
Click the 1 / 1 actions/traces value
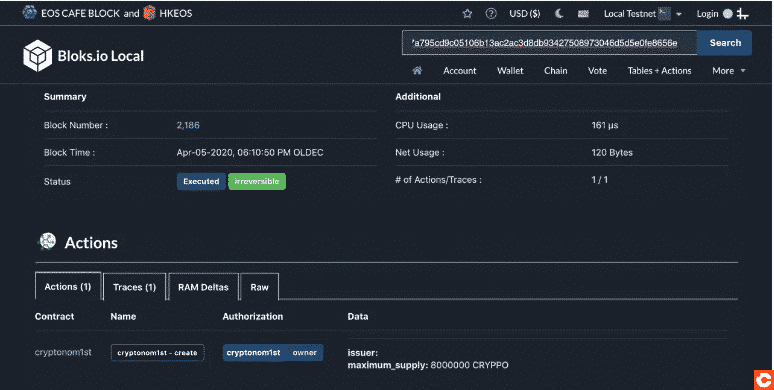coord(599,180)
